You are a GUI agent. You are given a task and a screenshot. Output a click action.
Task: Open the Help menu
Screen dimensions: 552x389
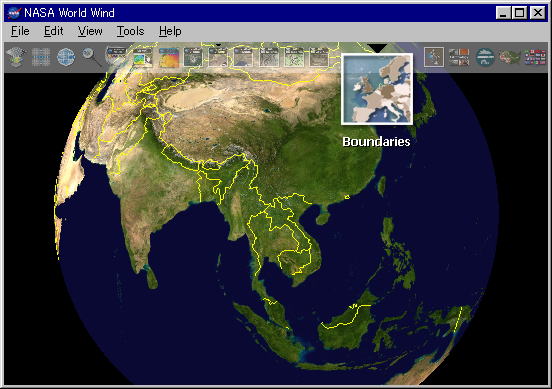(x=170, y=31)
